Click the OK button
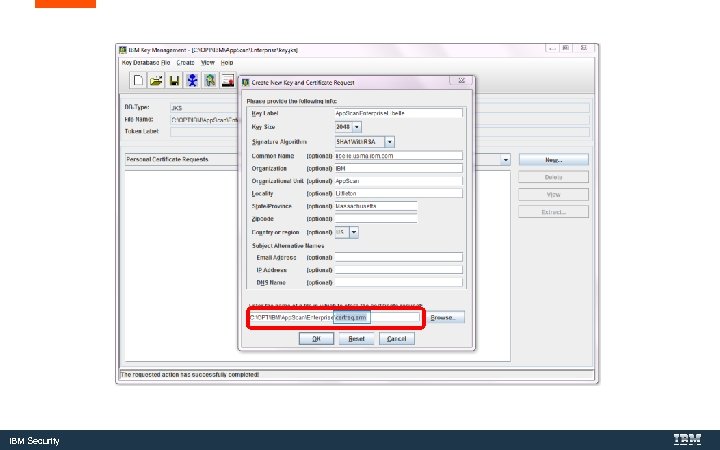This screenshot has width=720, height=450. (316, 338)
